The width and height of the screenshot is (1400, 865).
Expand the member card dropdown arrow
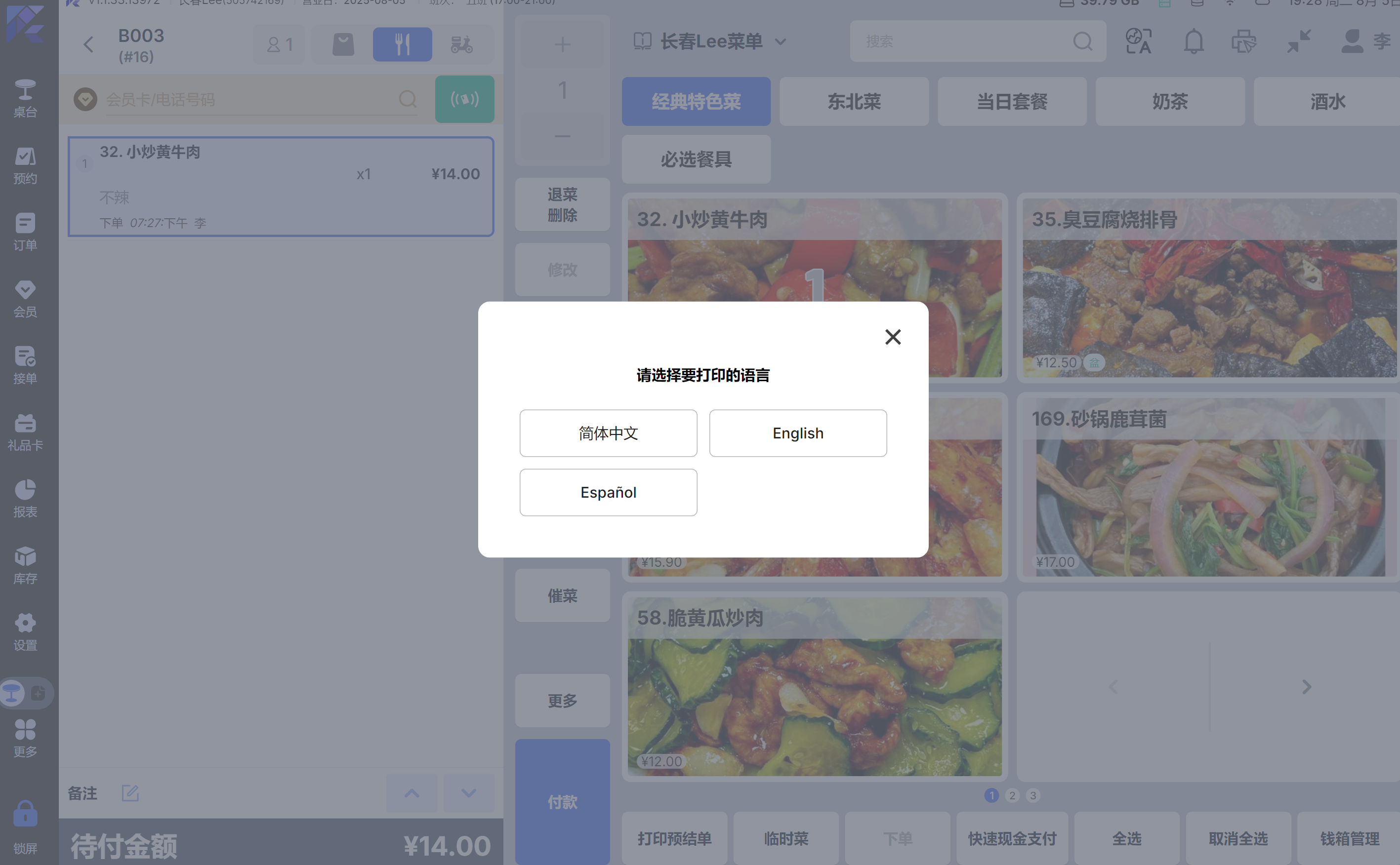pos(85,100)
